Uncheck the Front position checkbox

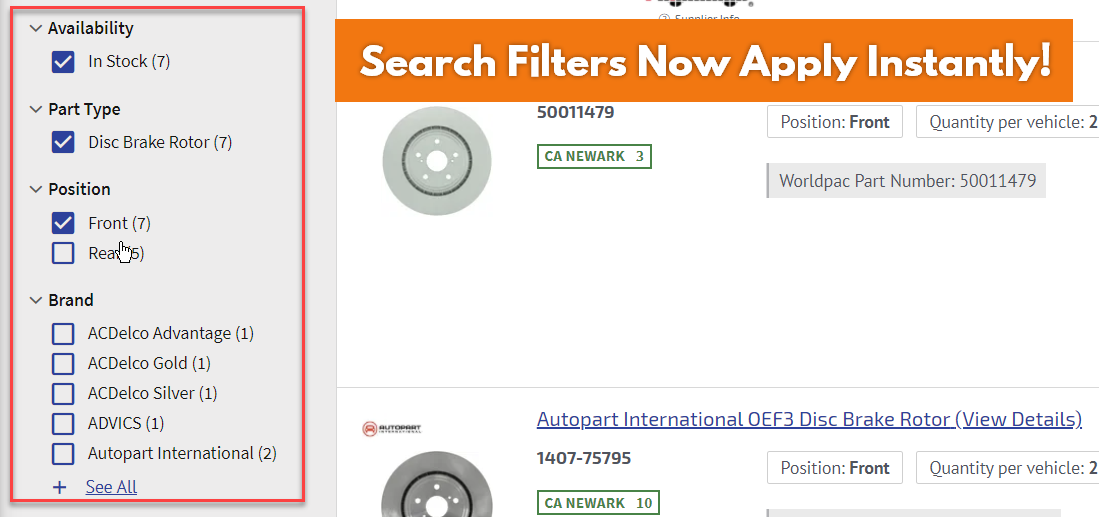click(63, 223)
